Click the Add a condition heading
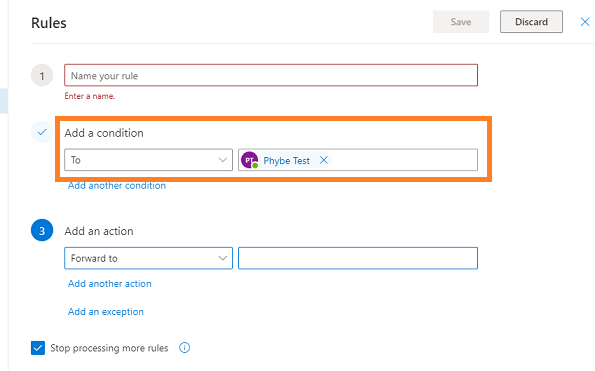Image resolution: width=595 pixels, height=371 pixels. tap(104, 133)
